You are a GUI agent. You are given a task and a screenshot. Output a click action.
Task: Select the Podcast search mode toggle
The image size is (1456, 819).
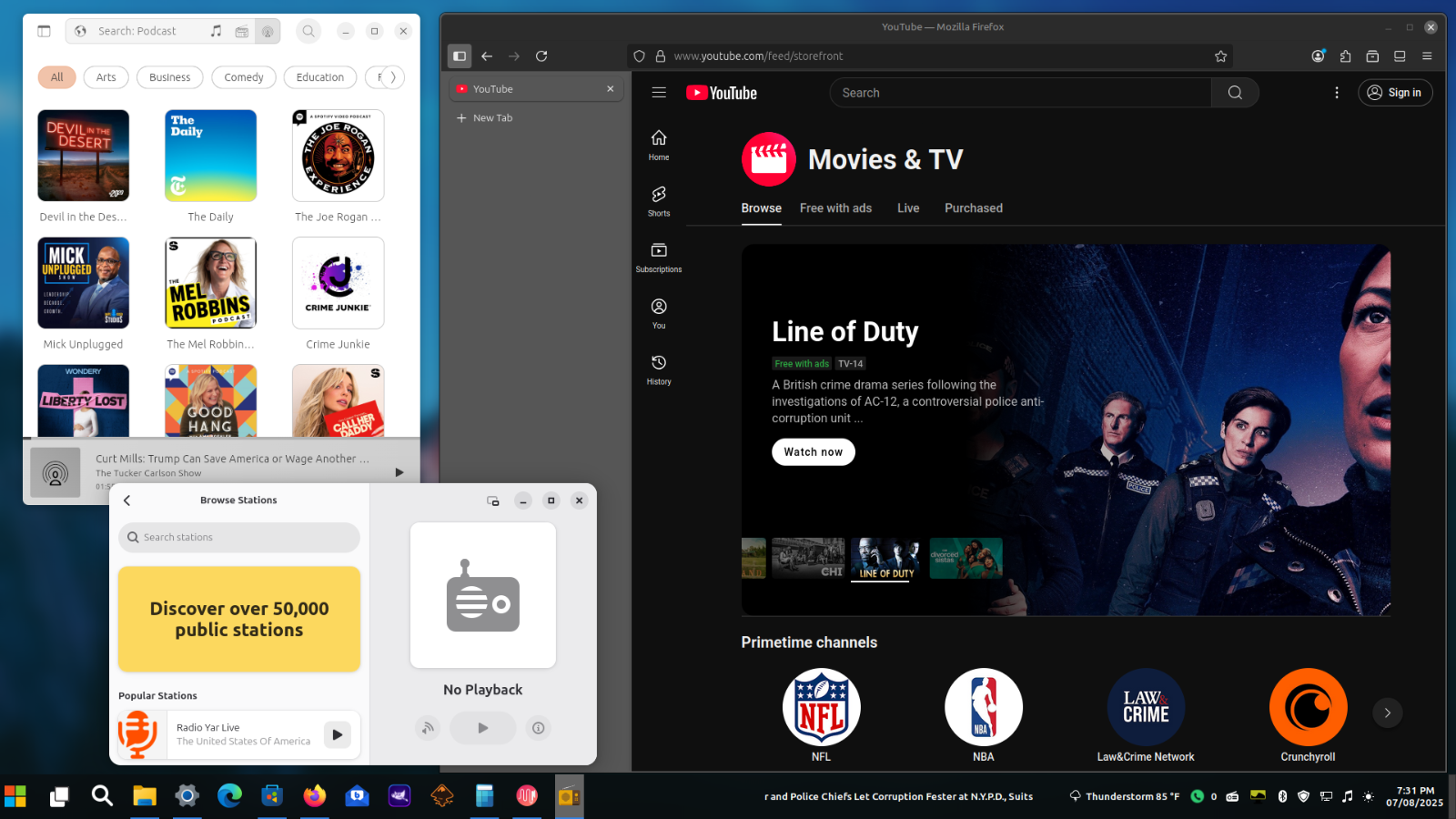click(x=268, y=31)
